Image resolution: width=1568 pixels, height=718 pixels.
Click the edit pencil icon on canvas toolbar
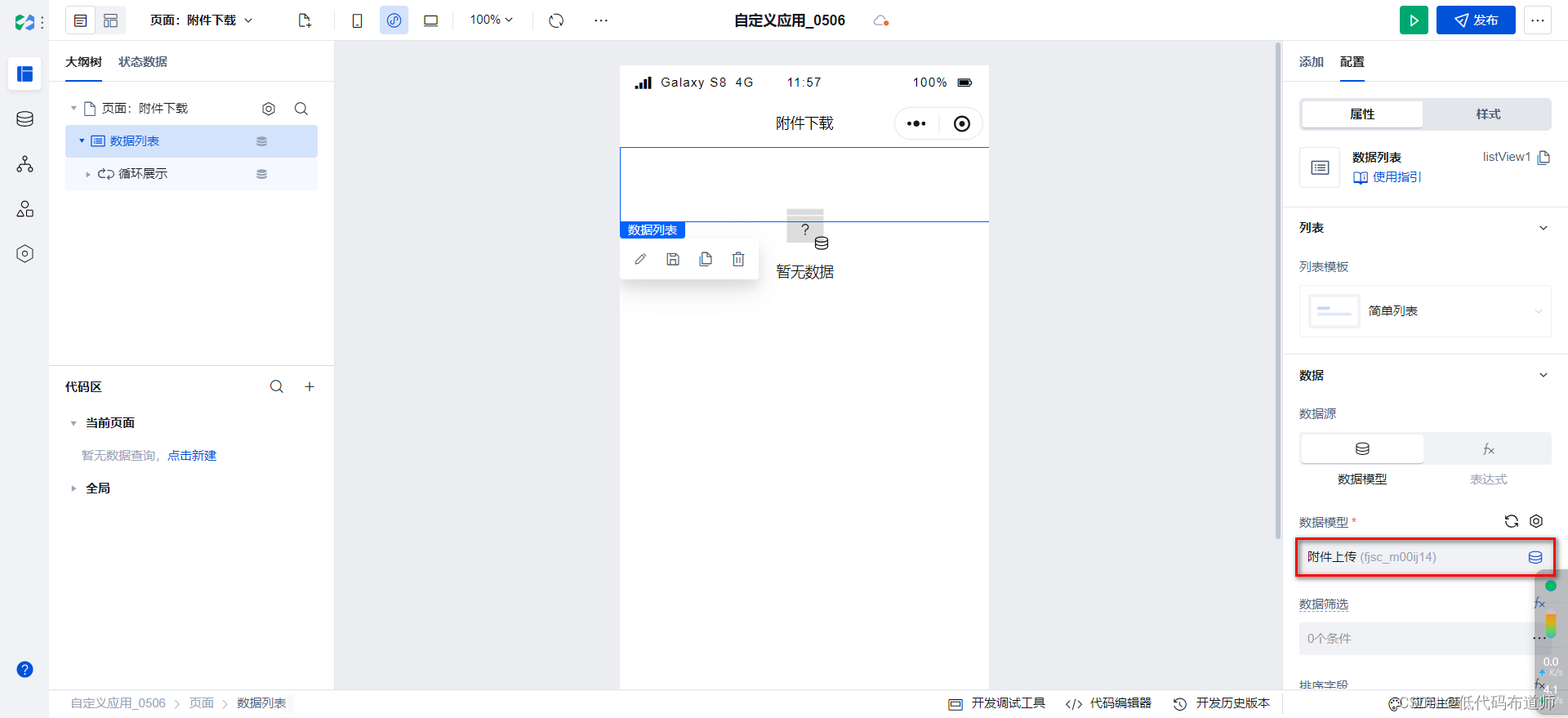[640, 259]
